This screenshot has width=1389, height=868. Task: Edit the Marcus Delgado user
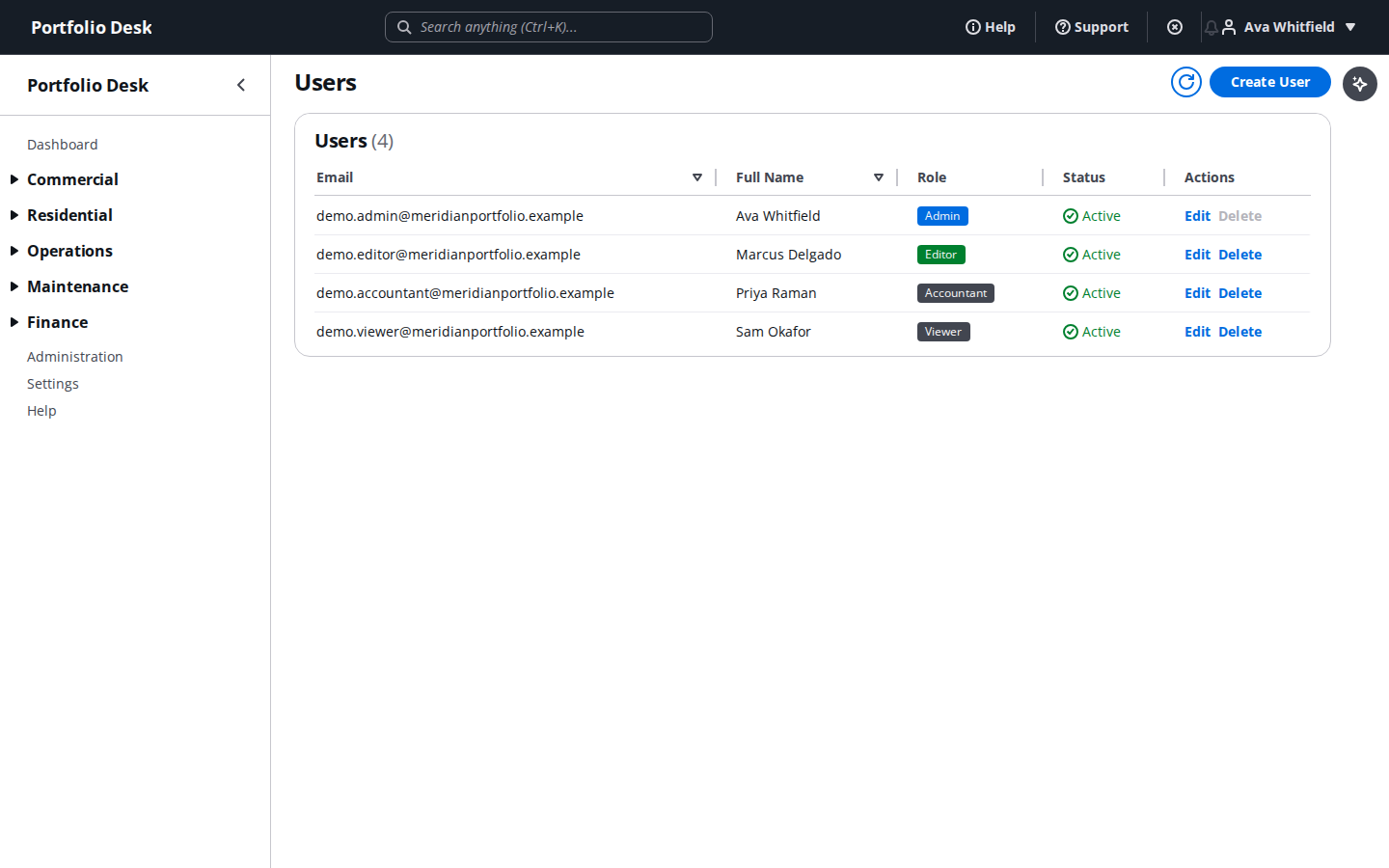pos(1197,255)
